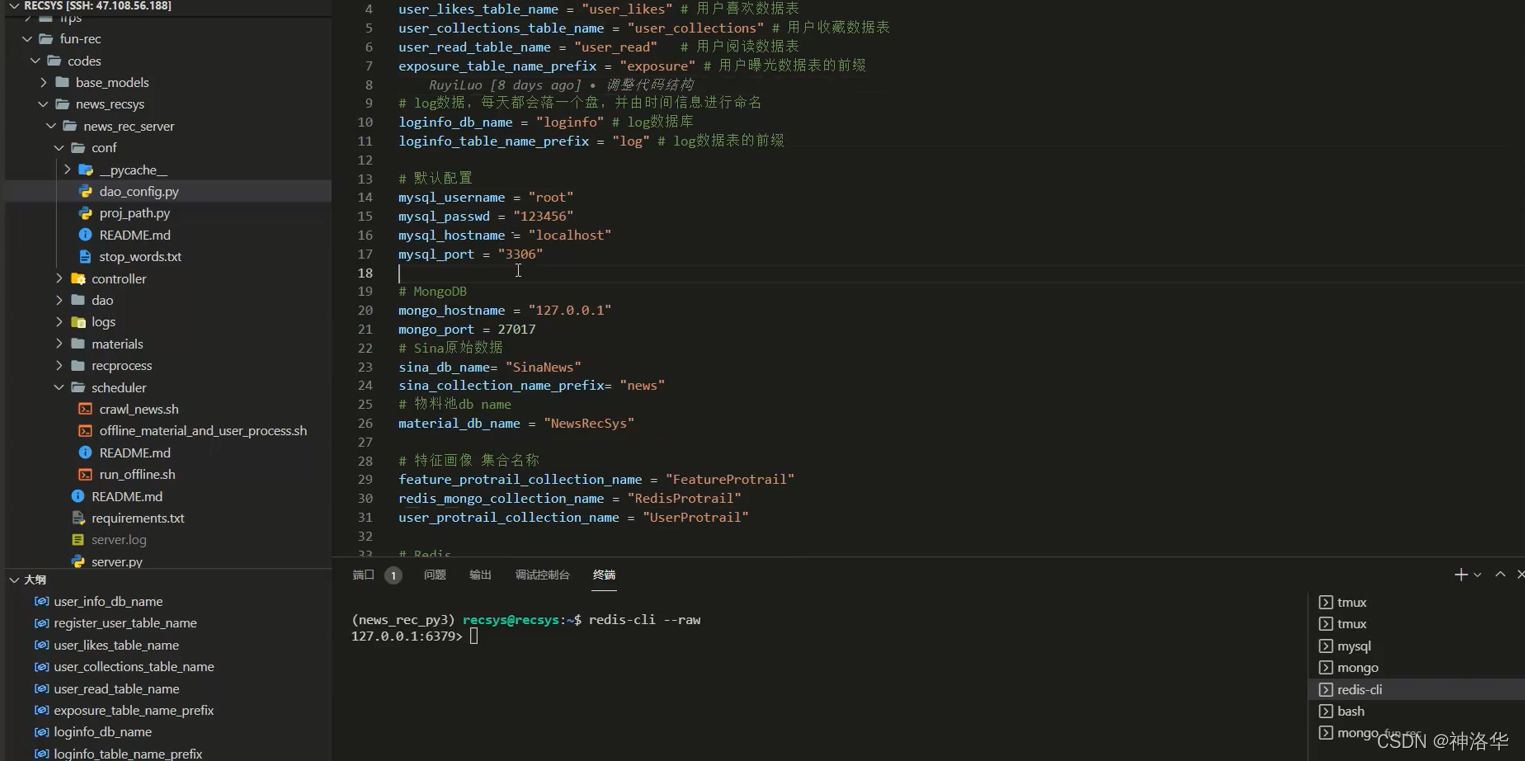Click the folder icon of base_models

pyautogui.click(x=62, y=82)
